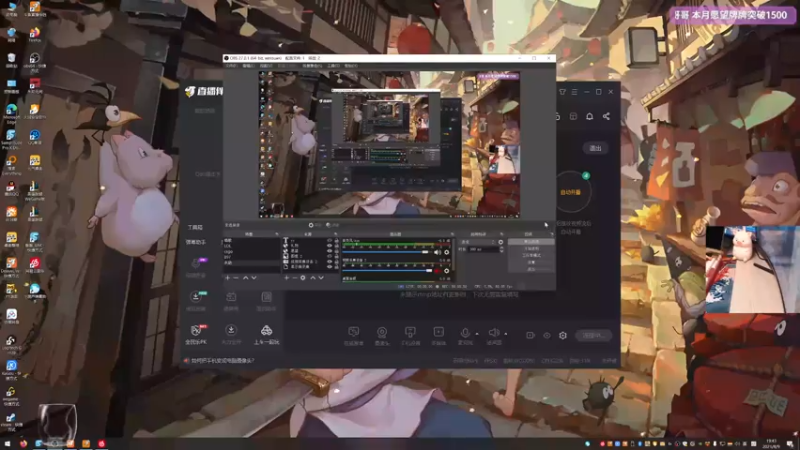Toggle visibility eye of text source row
The width and height of the screenshot is (800, 450).
(329, 240)
